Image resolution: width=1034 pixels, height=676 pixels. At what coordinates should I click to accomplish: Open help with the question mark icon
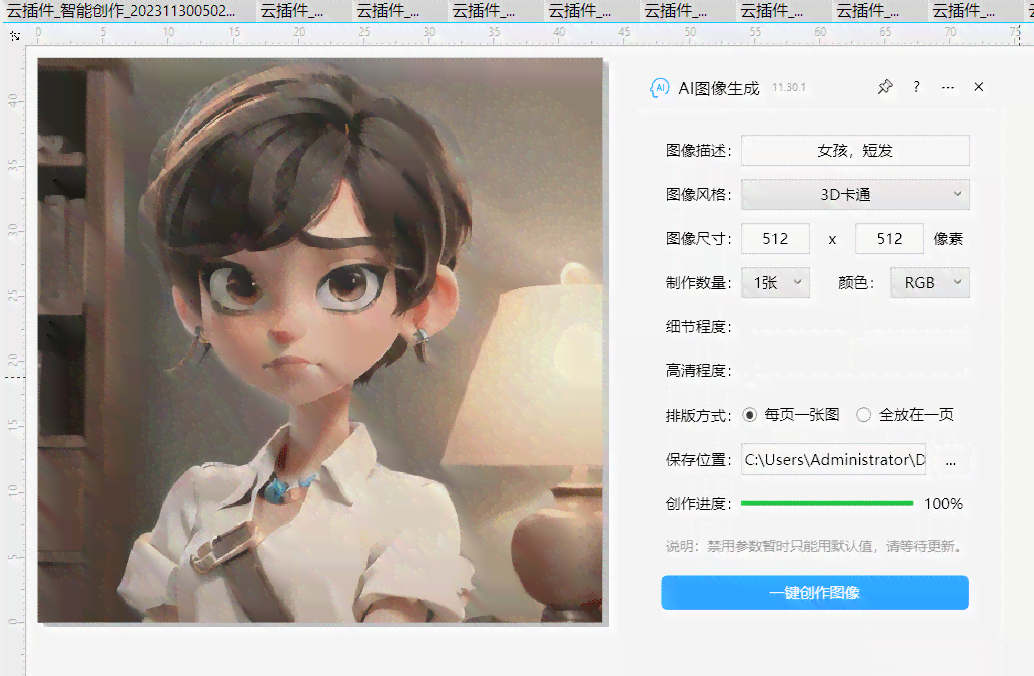tap(917, 87)
